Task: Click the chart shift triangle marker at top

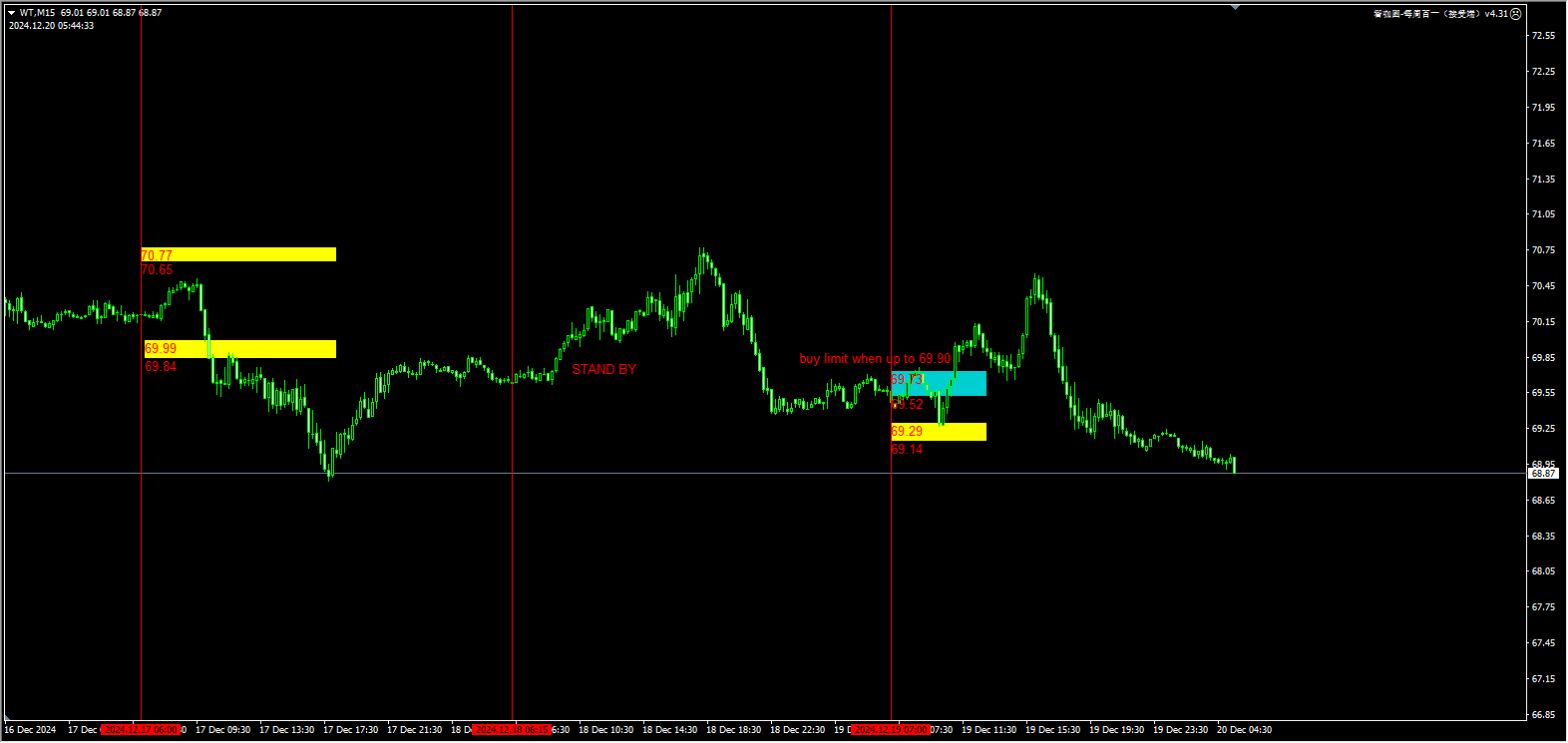Action: (x=1236, y=7)
